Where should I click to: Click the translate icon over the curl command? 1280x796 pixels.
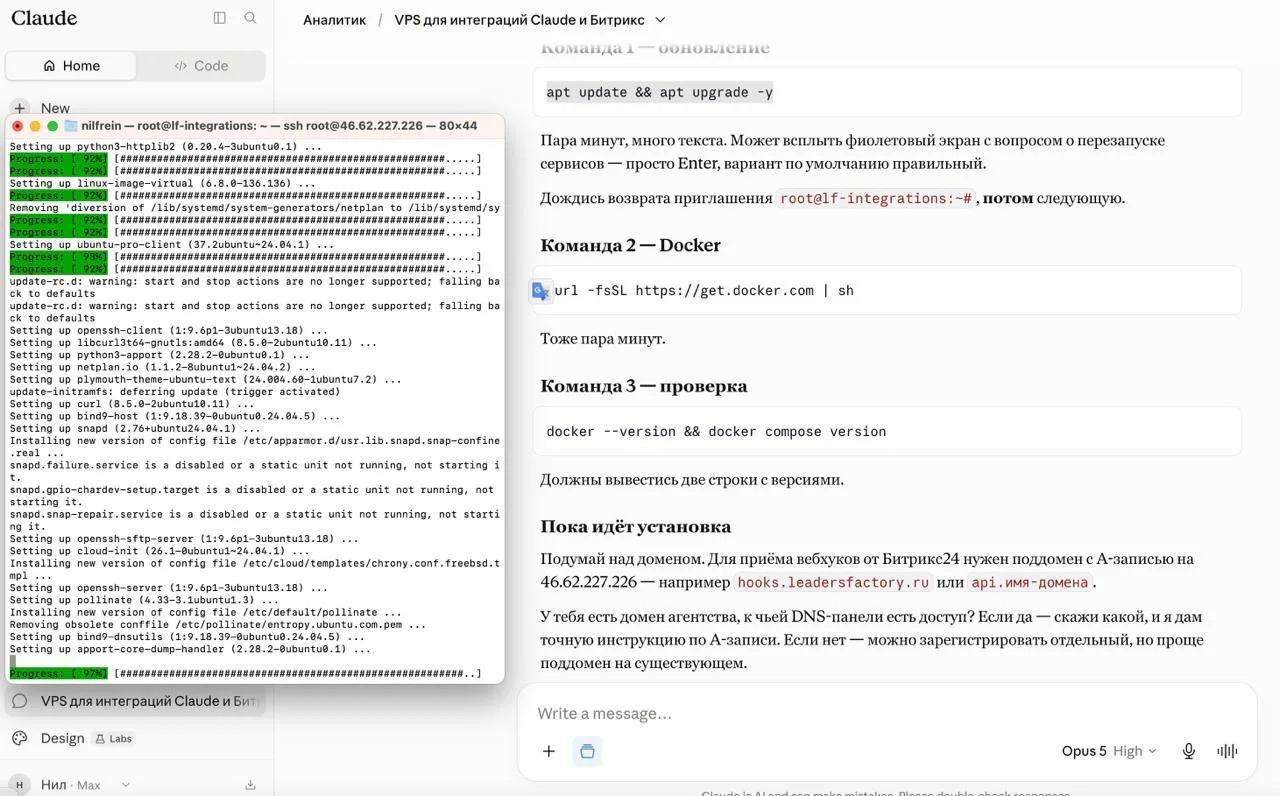(x=541, y=291)
